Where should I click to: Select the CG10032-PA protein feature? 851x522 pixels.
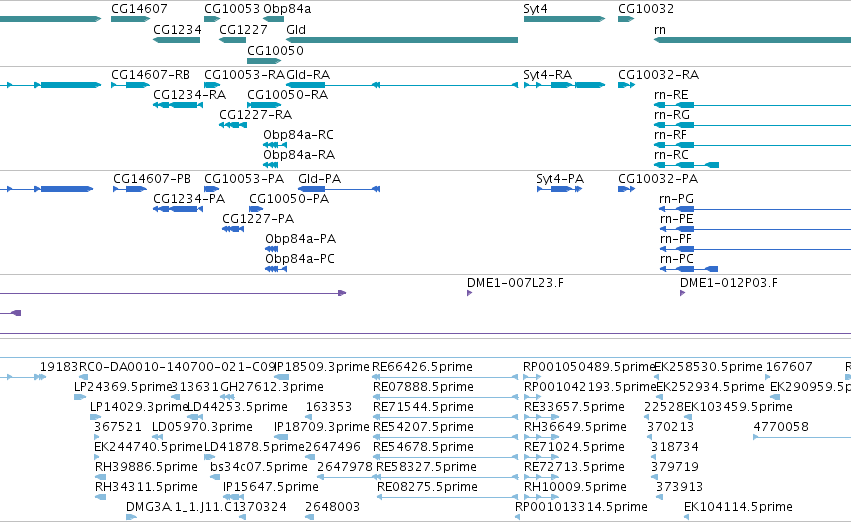pyautogui.click(x=626, y=189)
